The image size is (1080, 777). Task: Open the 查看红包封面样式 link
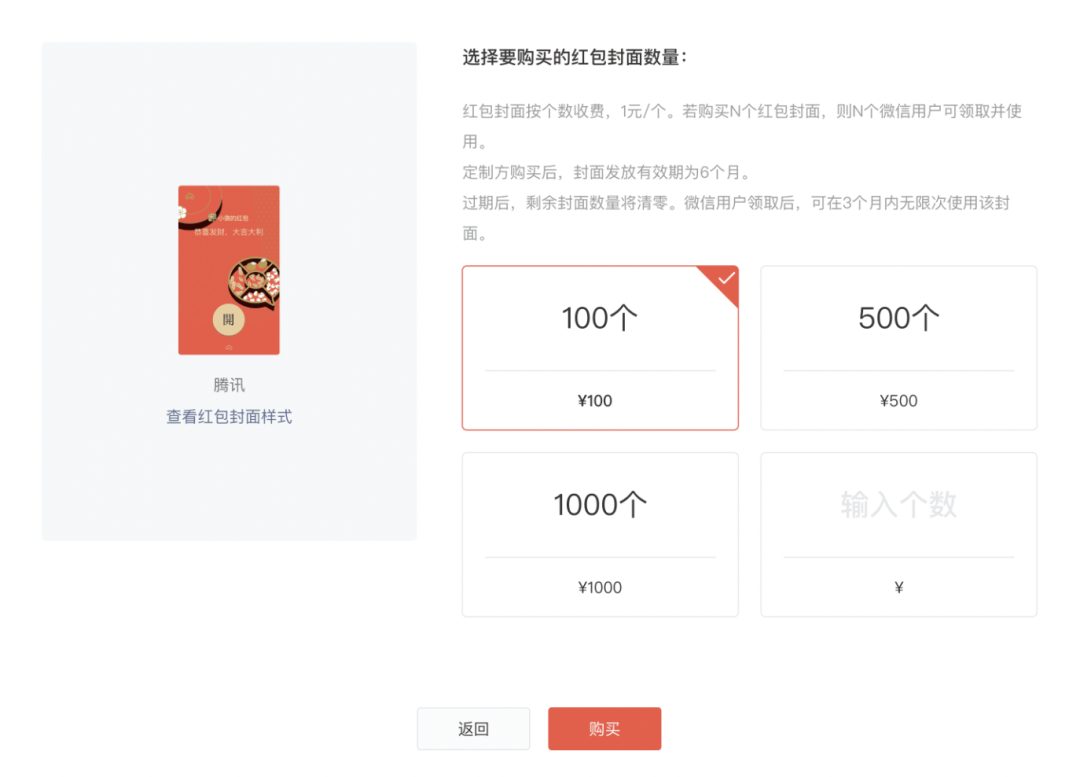tap(229, 416)
